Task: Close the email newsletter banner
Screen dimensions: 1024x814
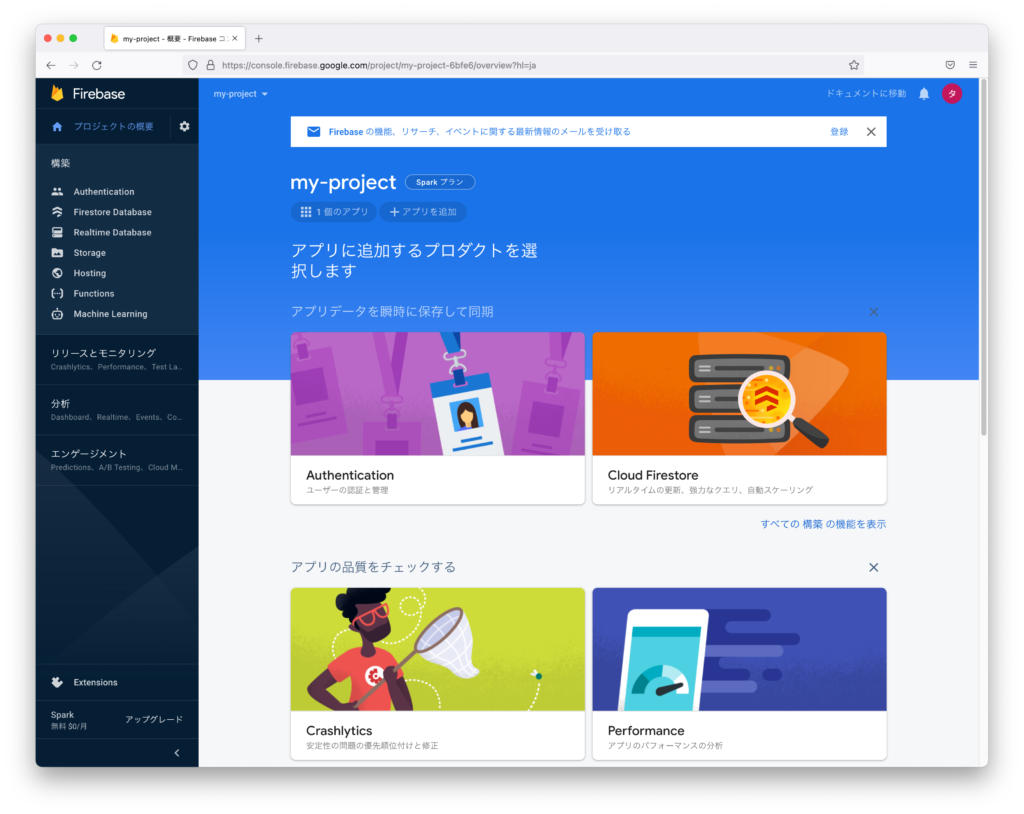Action: coord(870,131)
